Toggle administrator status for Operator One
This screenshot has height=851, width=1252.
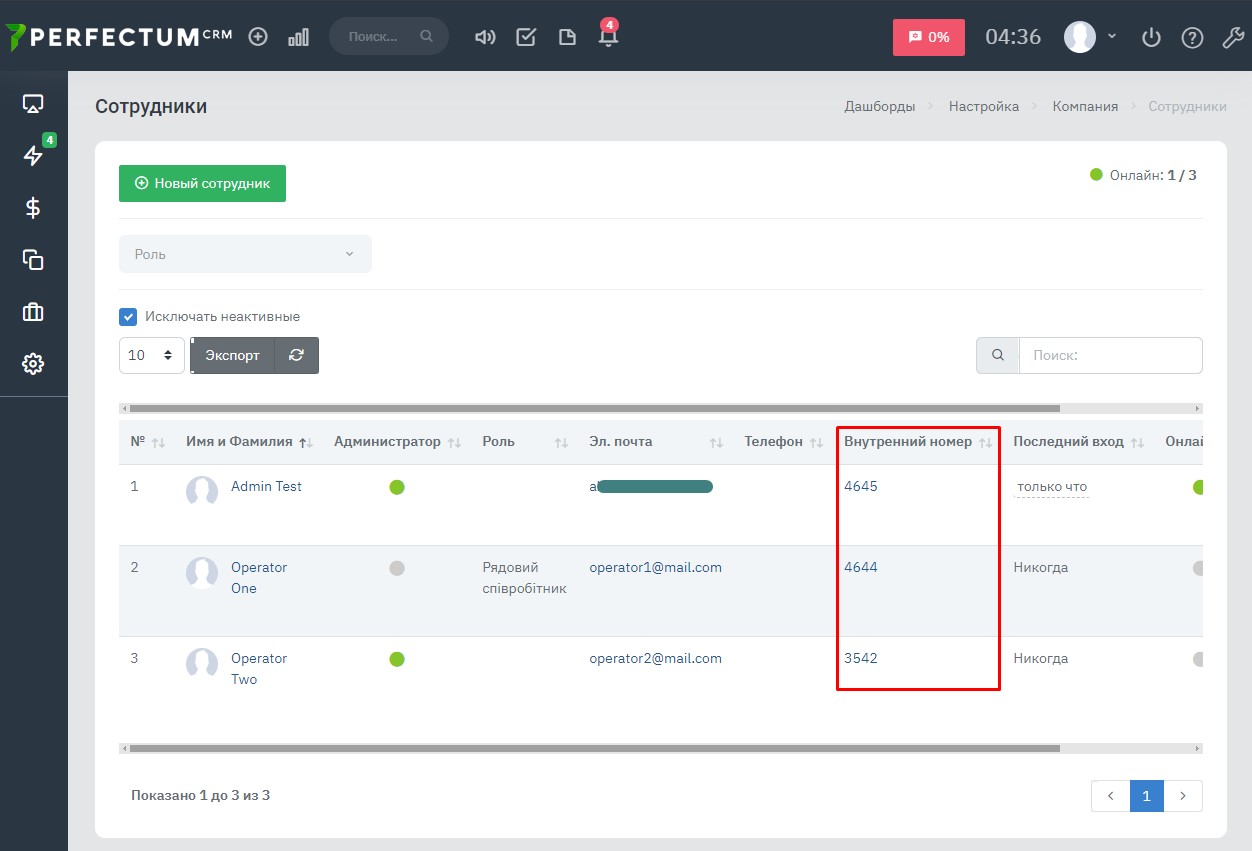click(397, 568)
